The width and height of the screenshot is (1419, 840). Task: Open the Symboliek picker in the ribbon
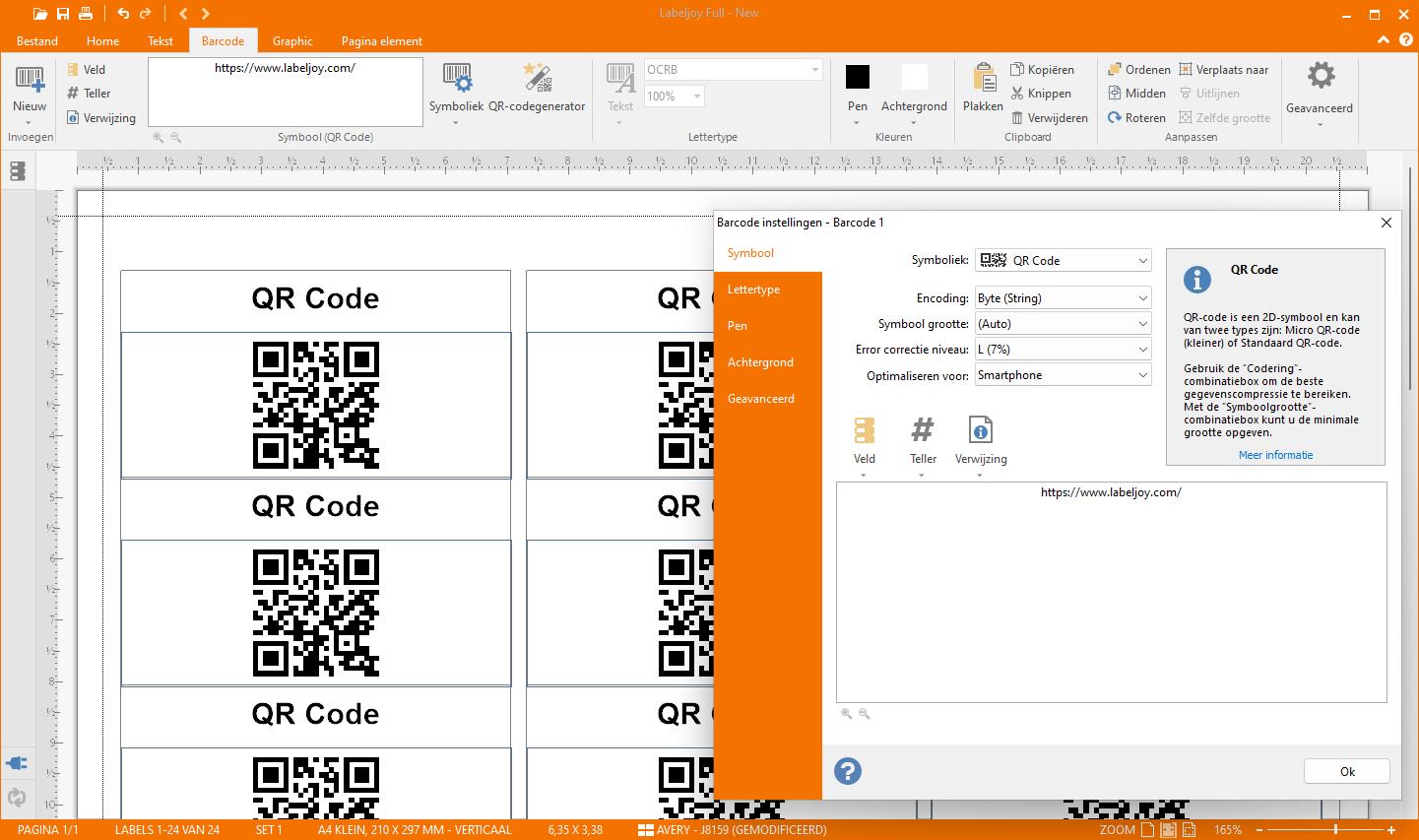[456, 94]
